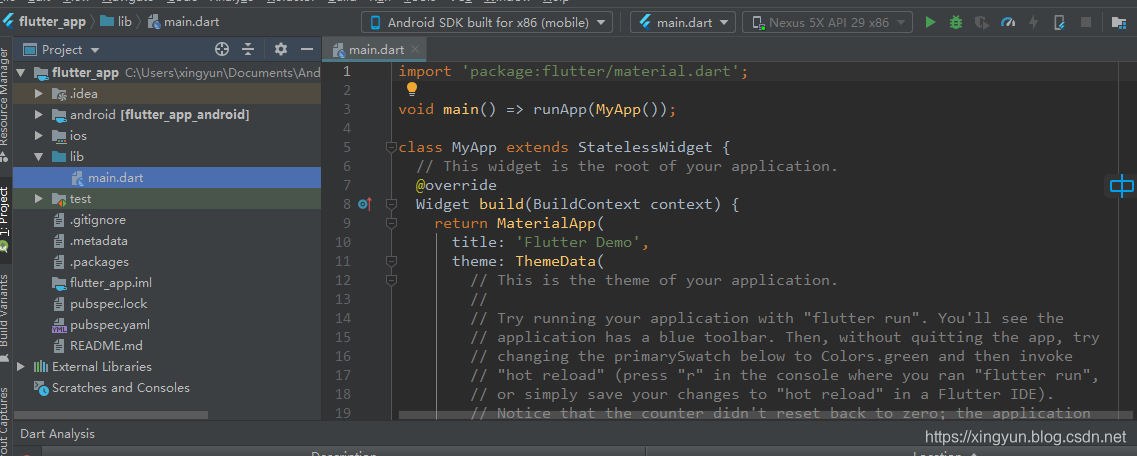Screen dimensions: 1137x456
Task: Click the Dart Analysis panel title
Action: tap(57, 434)
